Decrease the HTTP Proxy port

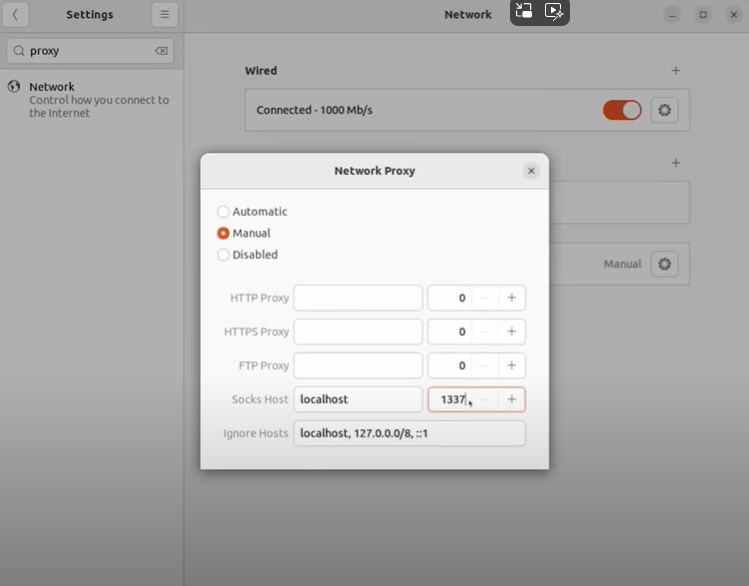tap(485, 298)
